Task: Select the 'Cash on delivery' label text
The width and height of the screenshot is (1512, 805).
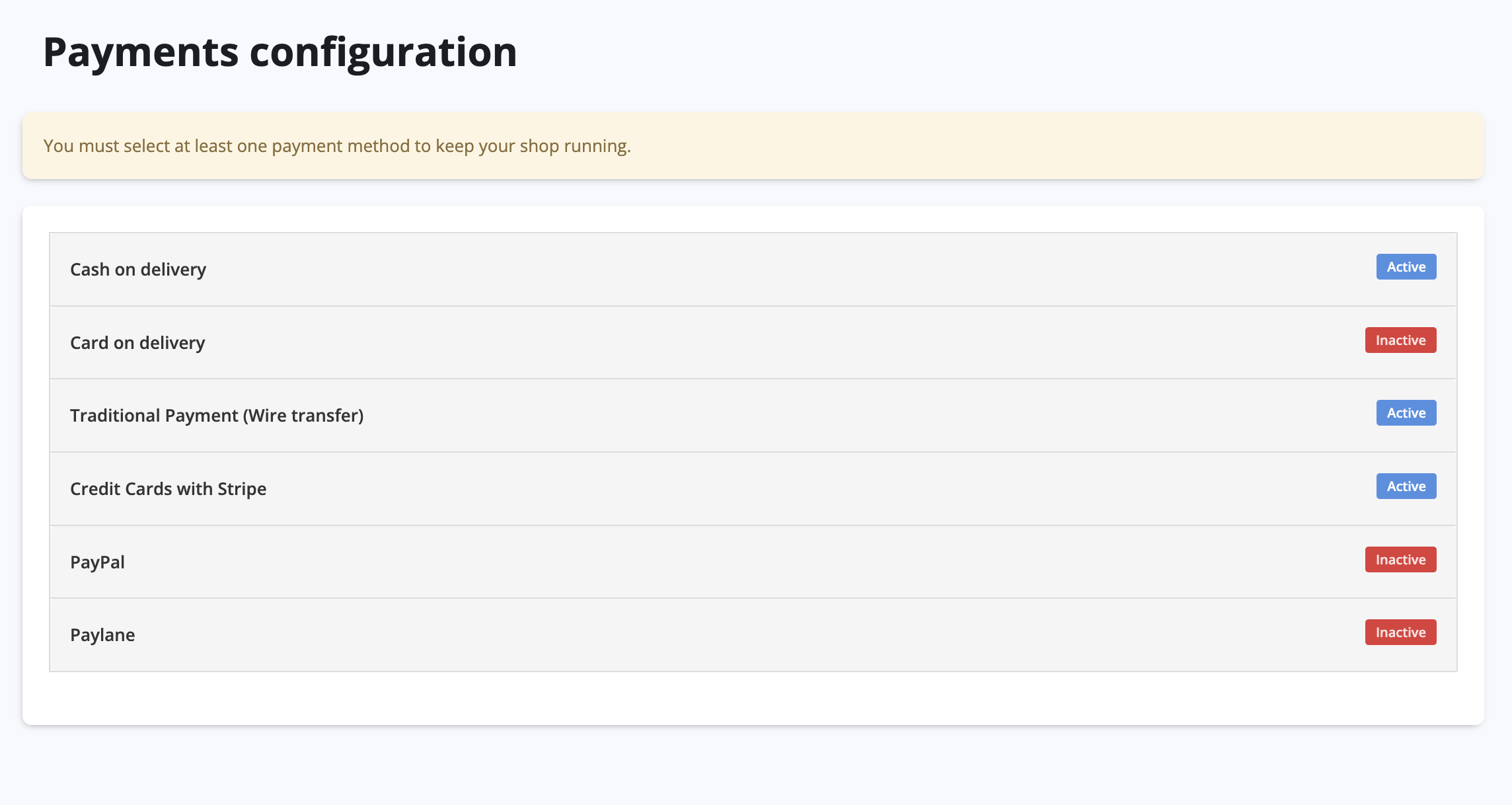Action: (x=138, y=270)
